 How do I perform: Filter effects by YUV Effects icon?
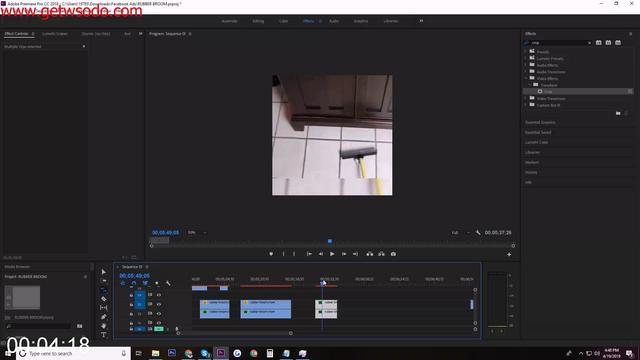618,42
